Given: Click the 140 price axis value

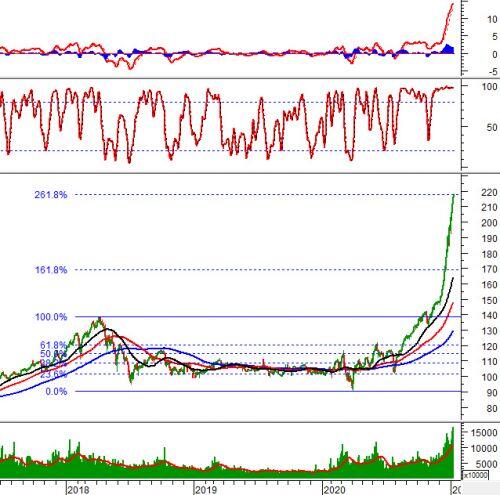Looking at the screenshot, I should [x=489, y=315].
